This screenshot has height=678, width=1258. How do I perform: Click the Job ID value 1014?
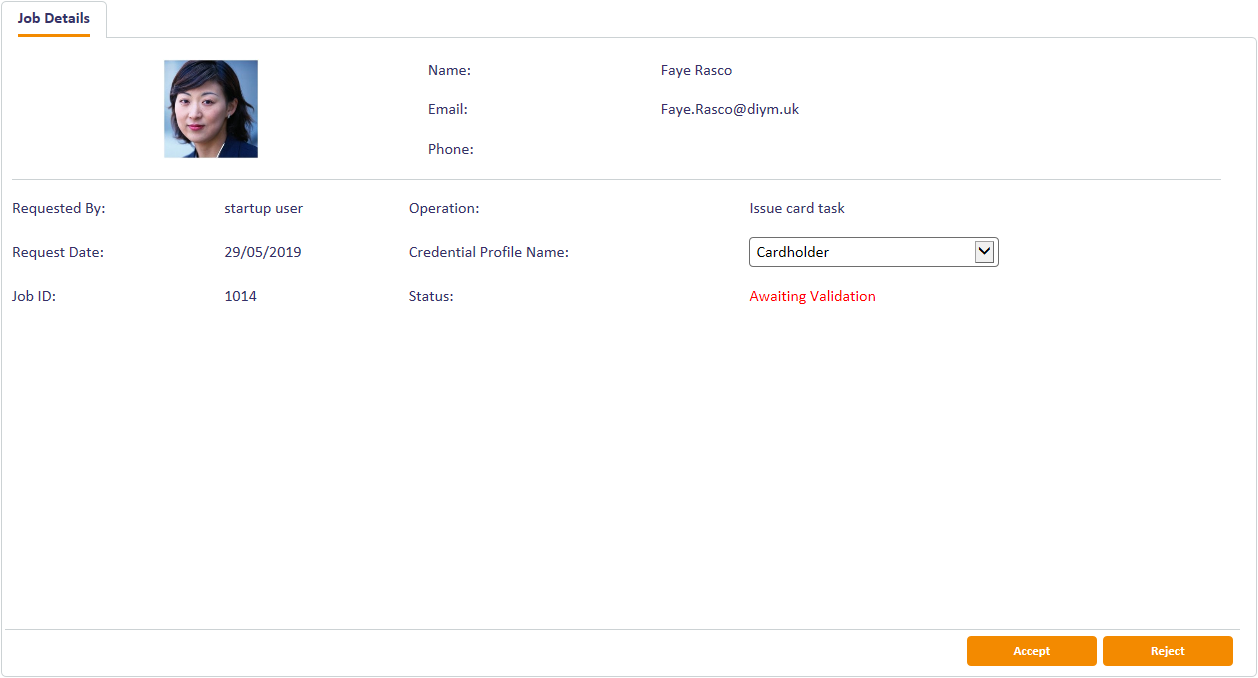click(x=240, y=297)
